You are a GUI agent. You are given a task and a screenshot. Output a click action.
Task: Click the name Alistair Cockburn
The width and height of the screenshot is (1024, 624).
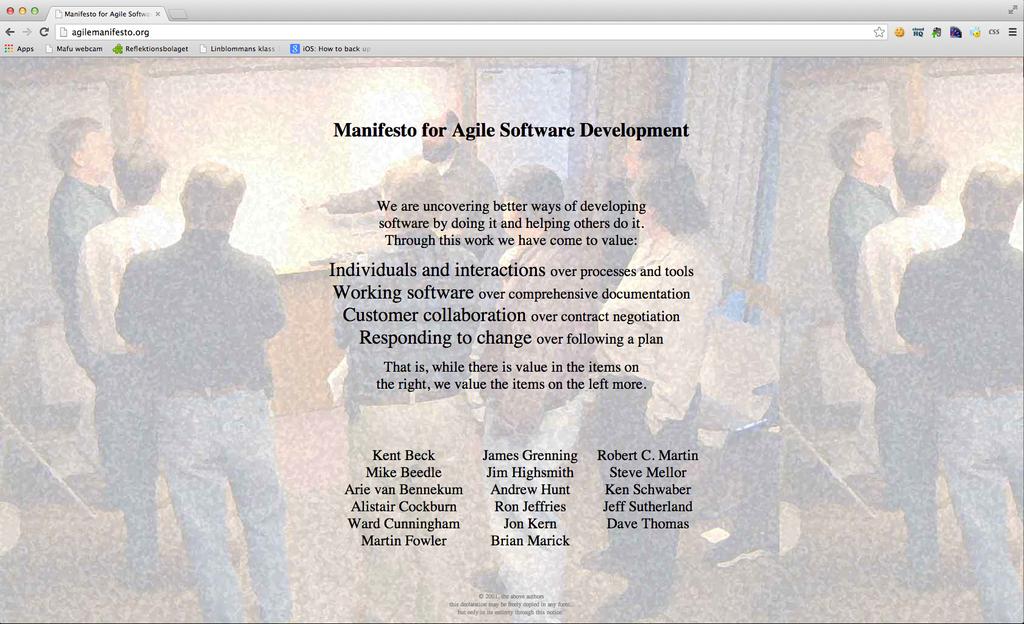[x=404, y=507]
